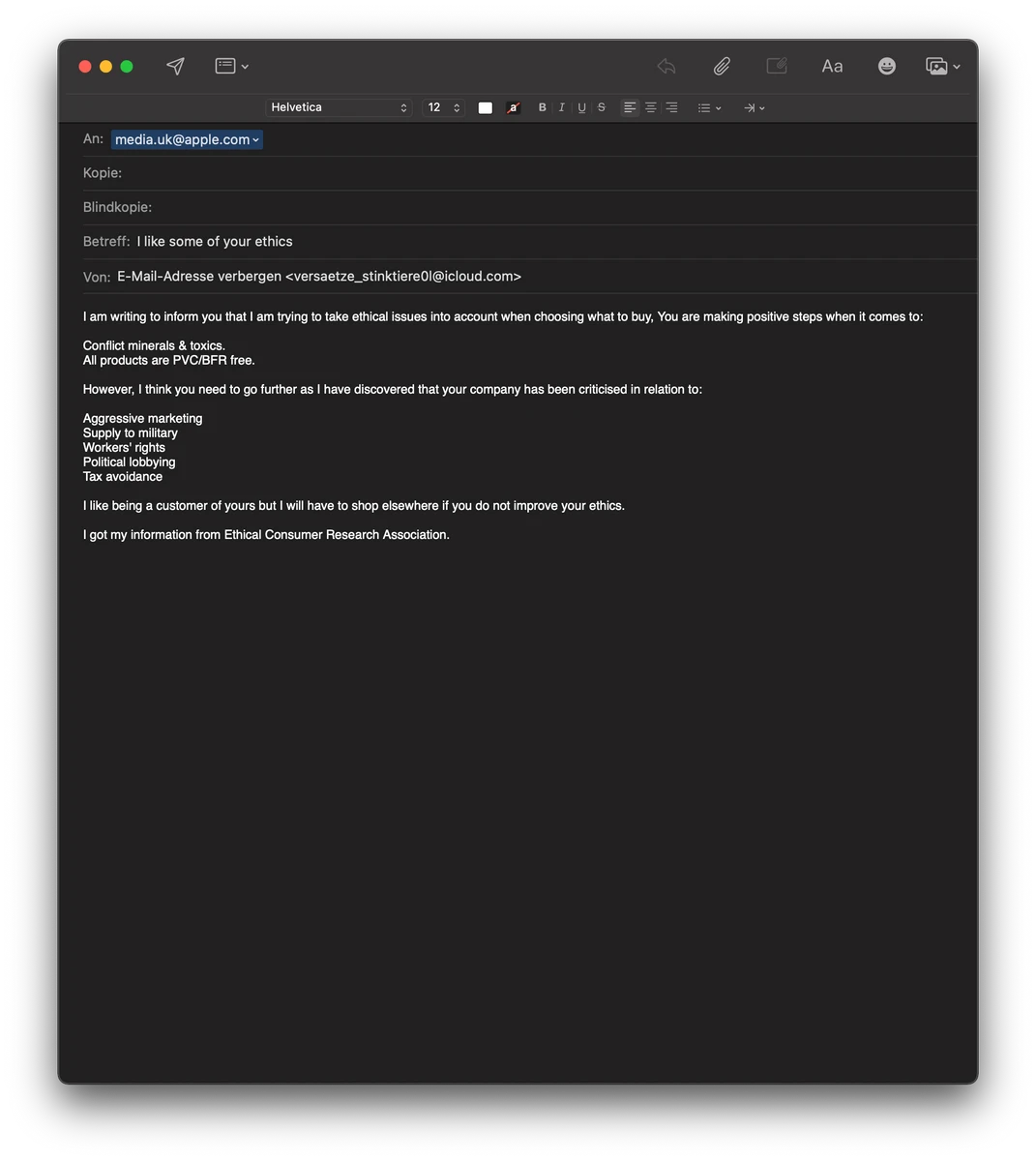
Task: Attach a file using the paperclip icon
Action: pos(722,66)
